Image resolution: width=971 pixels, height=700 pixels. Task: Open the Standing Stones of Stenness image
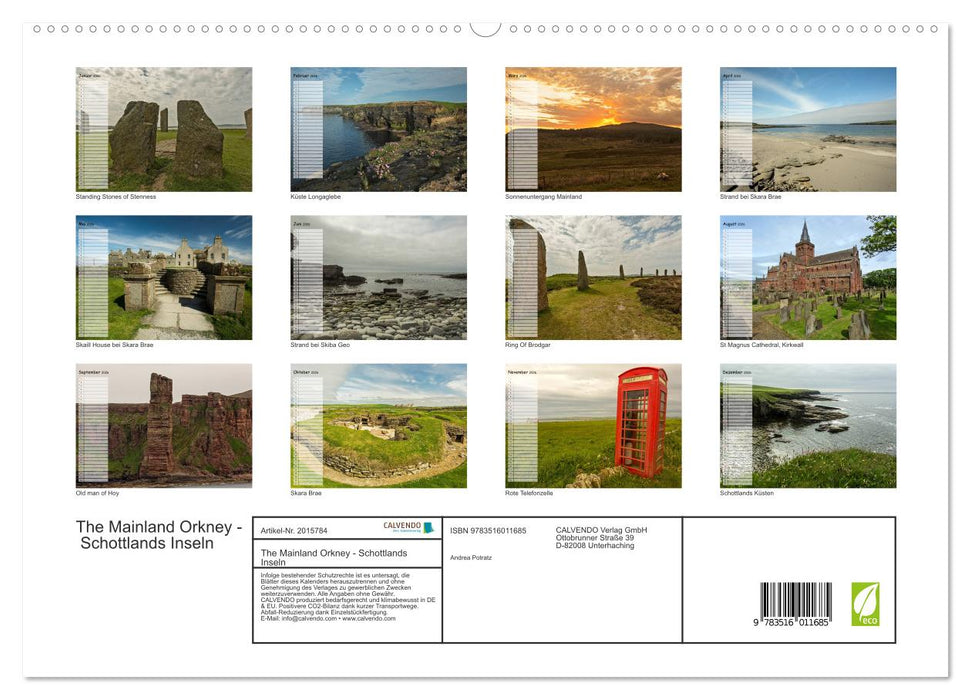click(x=164, y=128)
